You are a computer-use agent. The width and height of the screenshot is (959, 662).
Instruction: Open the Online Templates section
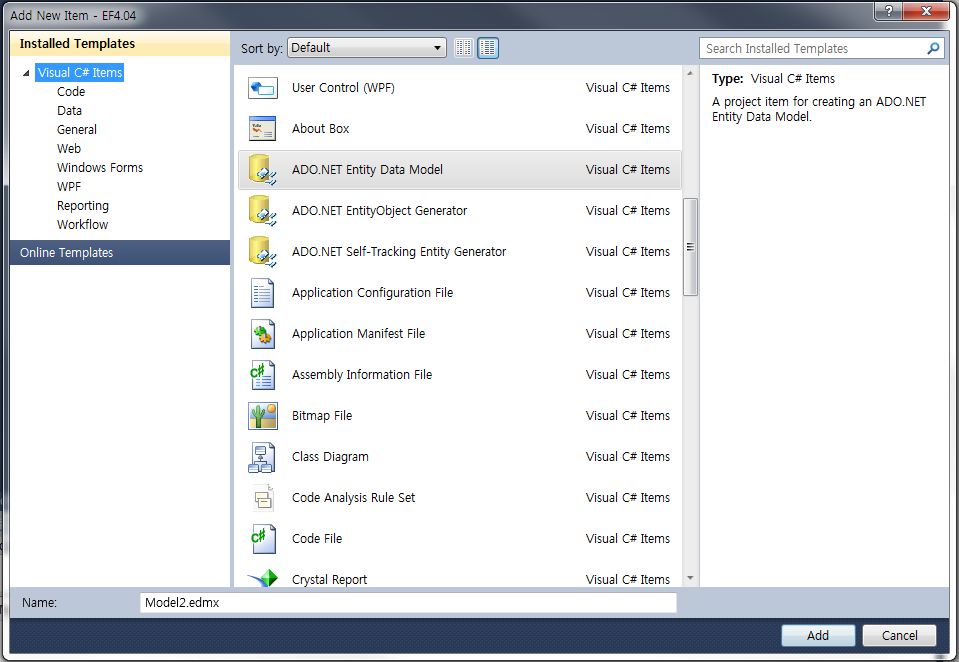point(120,253)
